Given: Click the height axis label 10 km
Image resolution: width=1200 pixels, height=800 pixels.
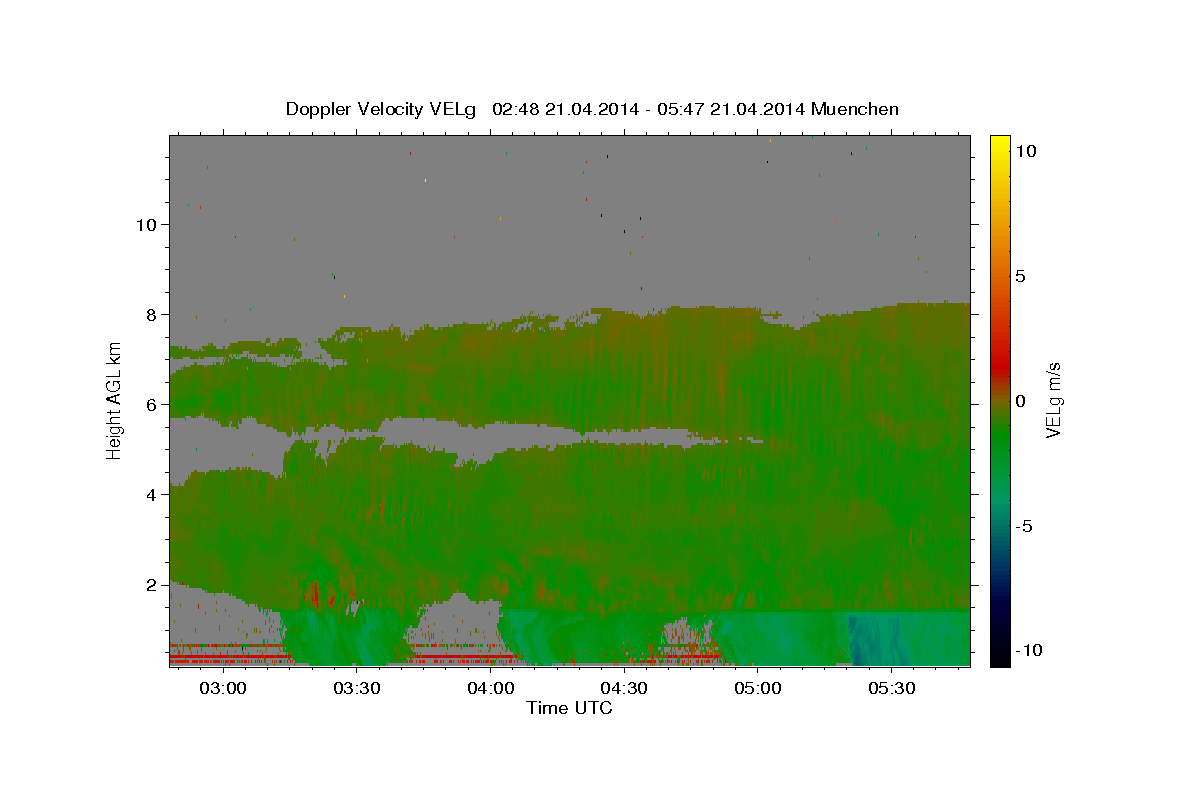Looking at the screenshot, I should point(147,225).
